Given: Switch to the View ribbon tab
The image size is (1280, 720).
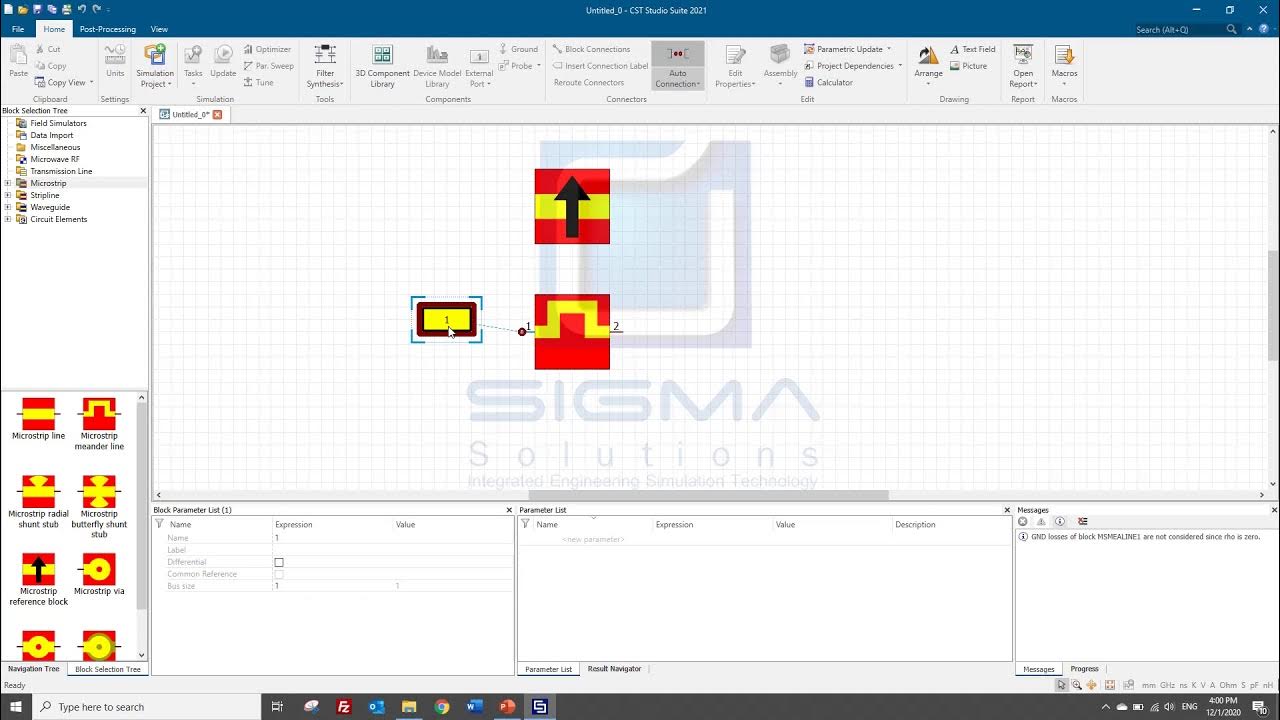Looking at the screenshot, I should (159, 29).
